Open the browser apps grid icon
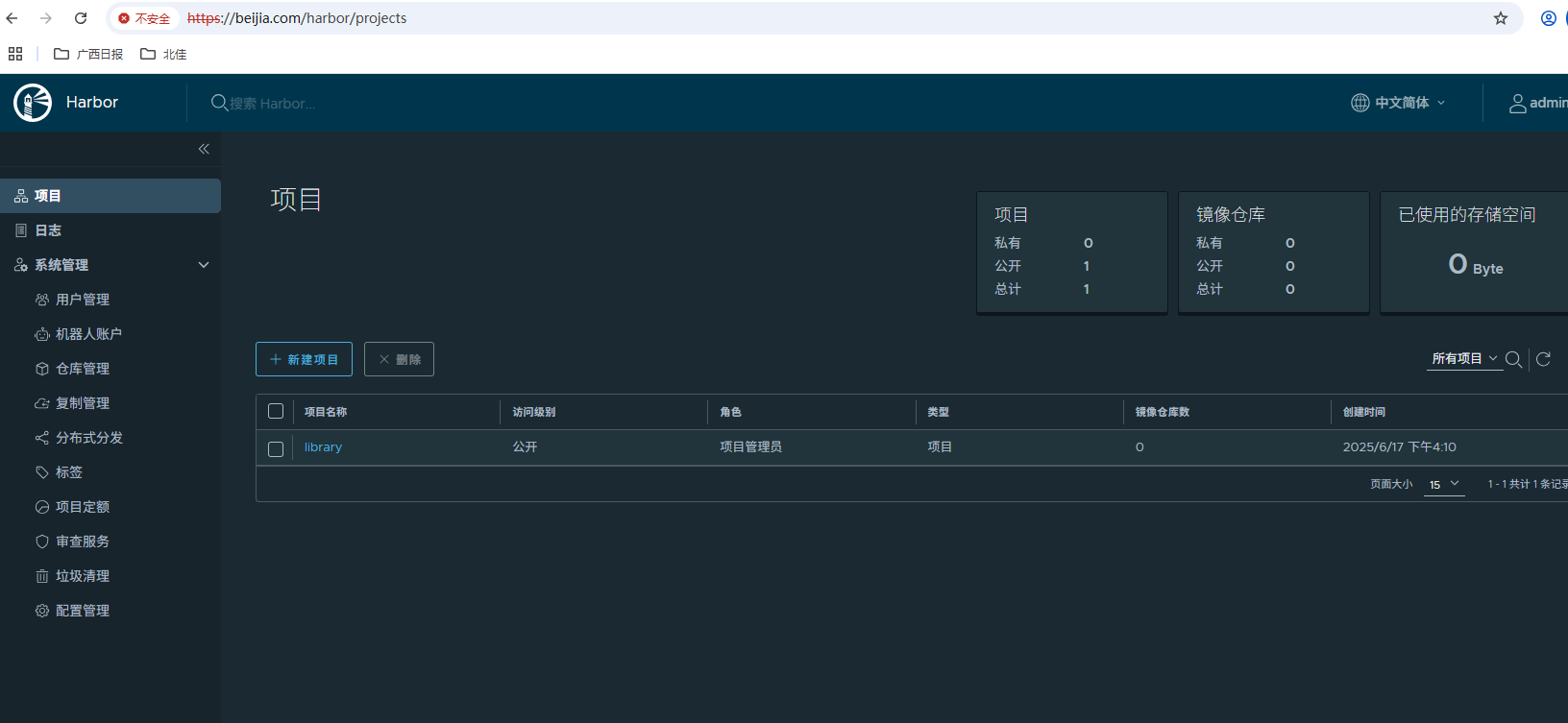The width and height of the screenshot is (1568, 723). pos(15,54)
